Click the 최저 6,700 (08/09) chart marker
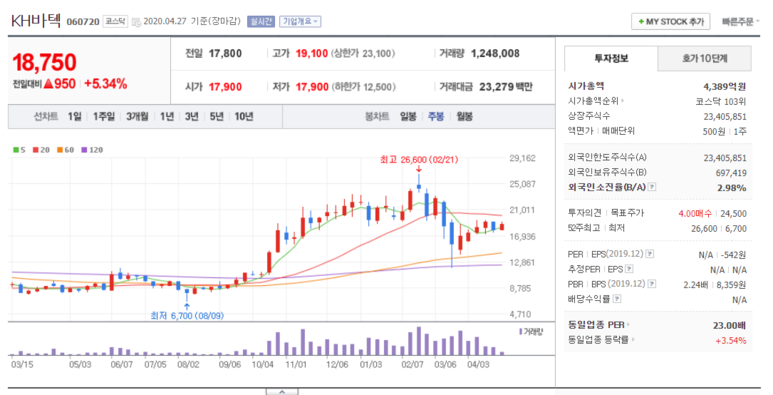Screen dimensions: 773x395 tap(187, 316)
